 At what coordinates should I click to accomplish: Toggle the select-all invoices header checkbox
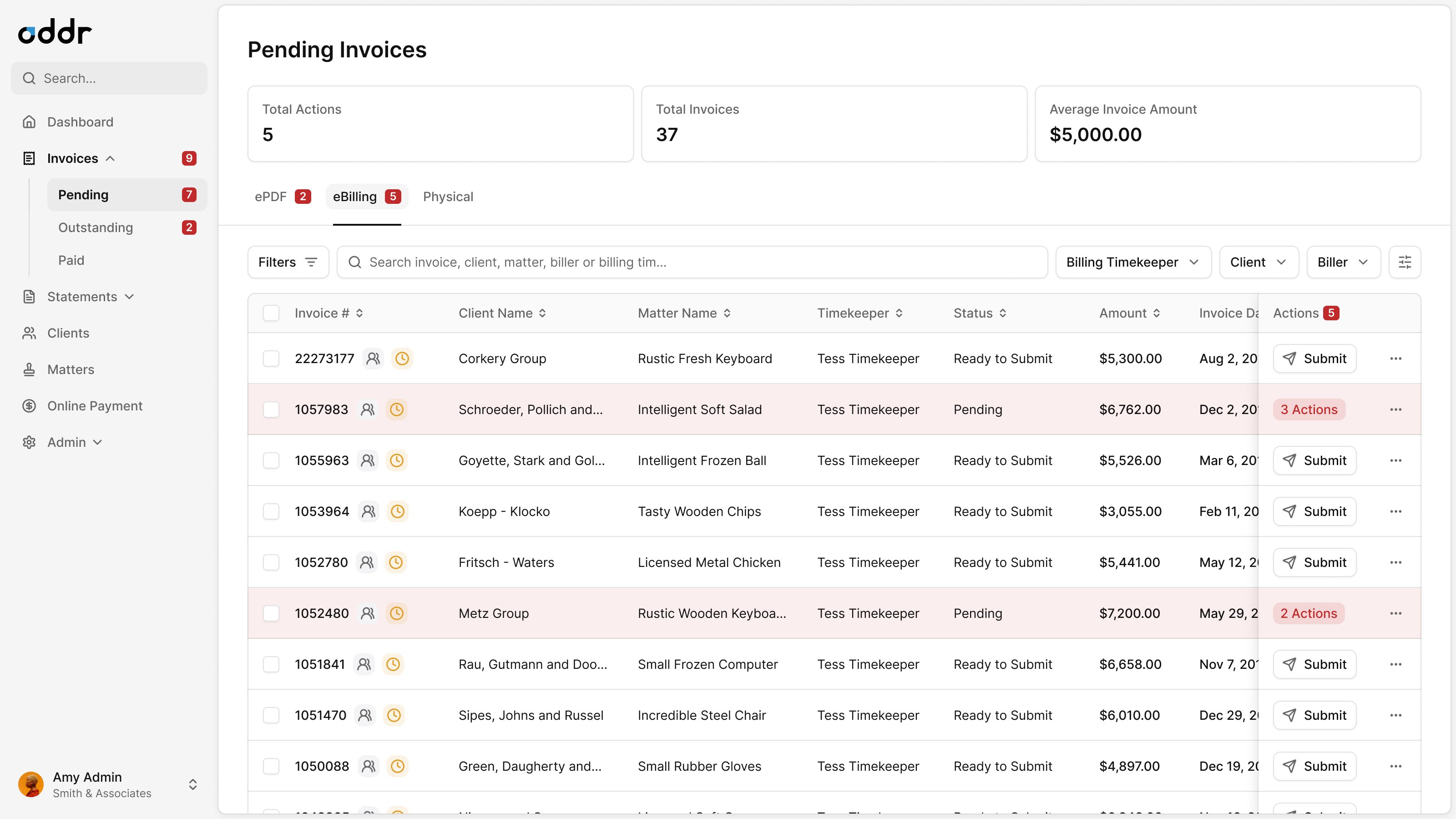coord(271,313)
